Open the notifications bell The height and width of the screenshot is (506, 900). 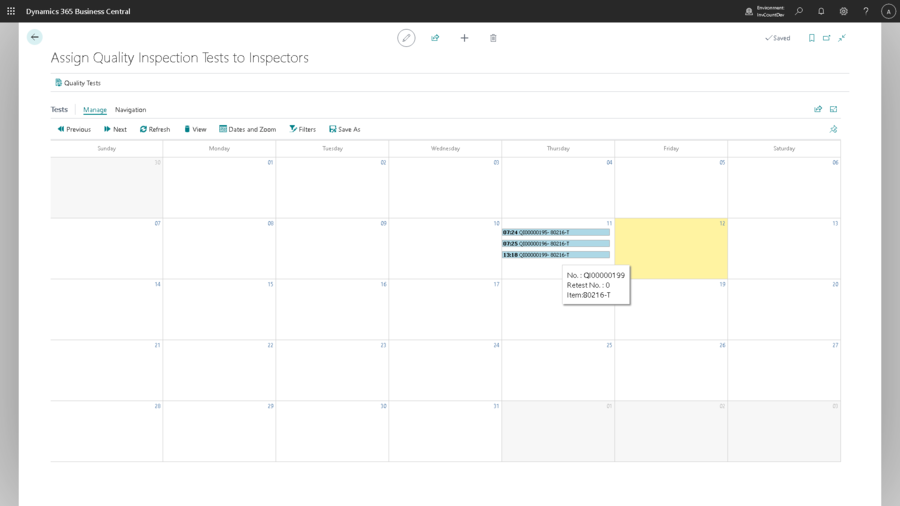click(821, 11)
